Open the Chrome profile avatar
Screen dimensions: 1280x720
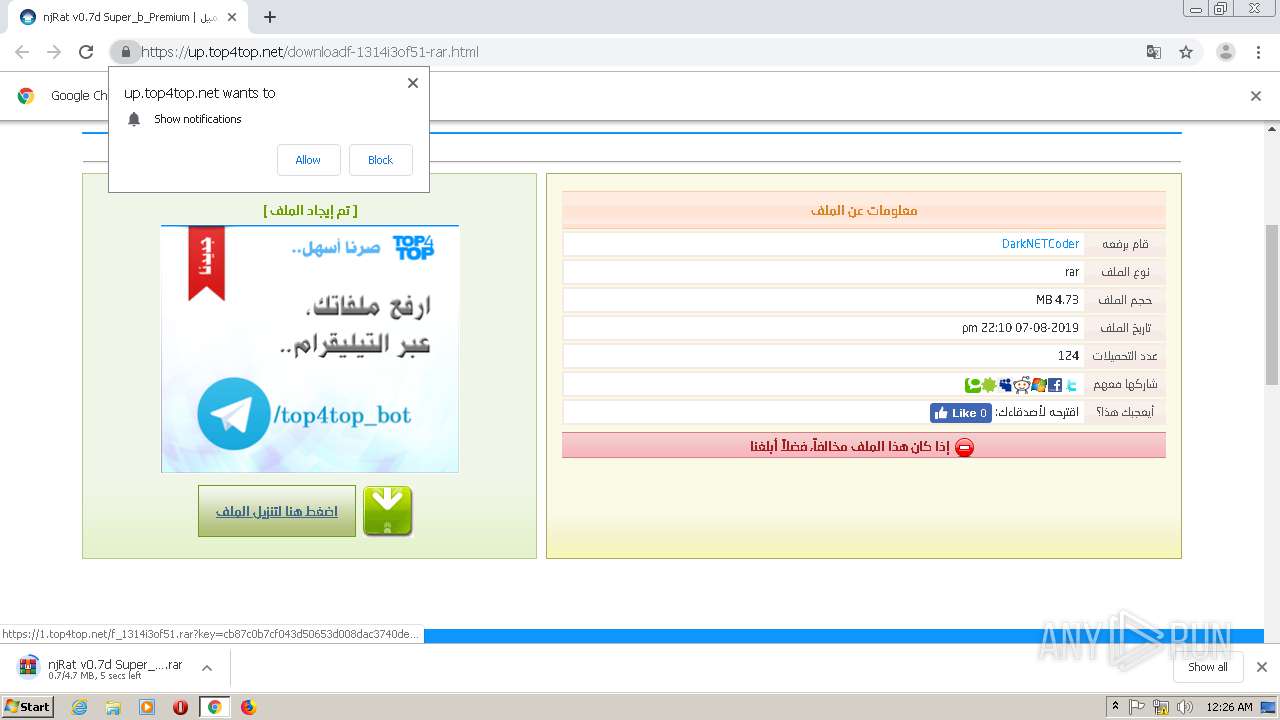[1226, 52]
